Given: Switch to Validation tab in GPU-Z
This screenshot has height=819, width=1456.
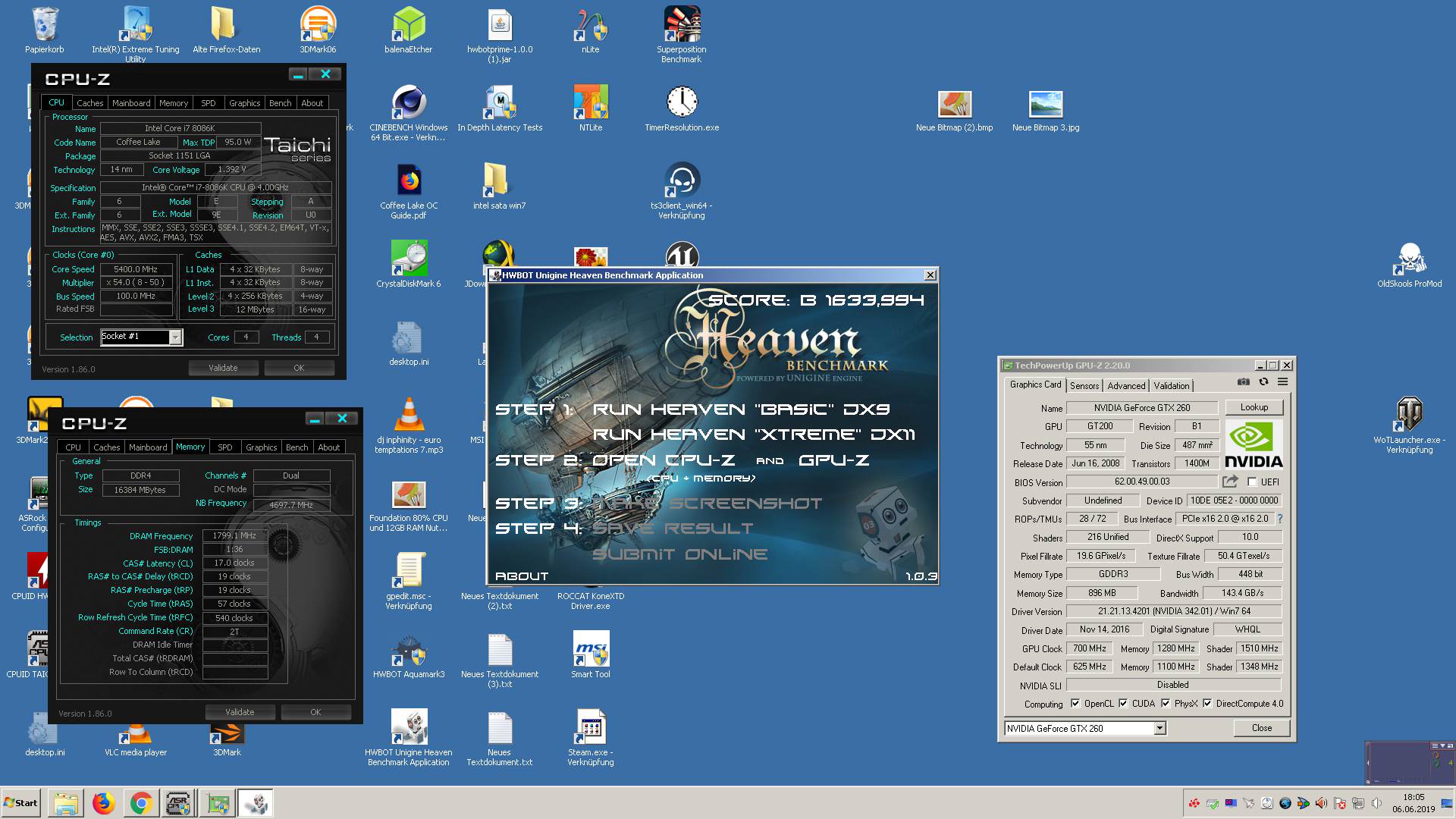Looking at the screenshot, I should pos(1172,385).
